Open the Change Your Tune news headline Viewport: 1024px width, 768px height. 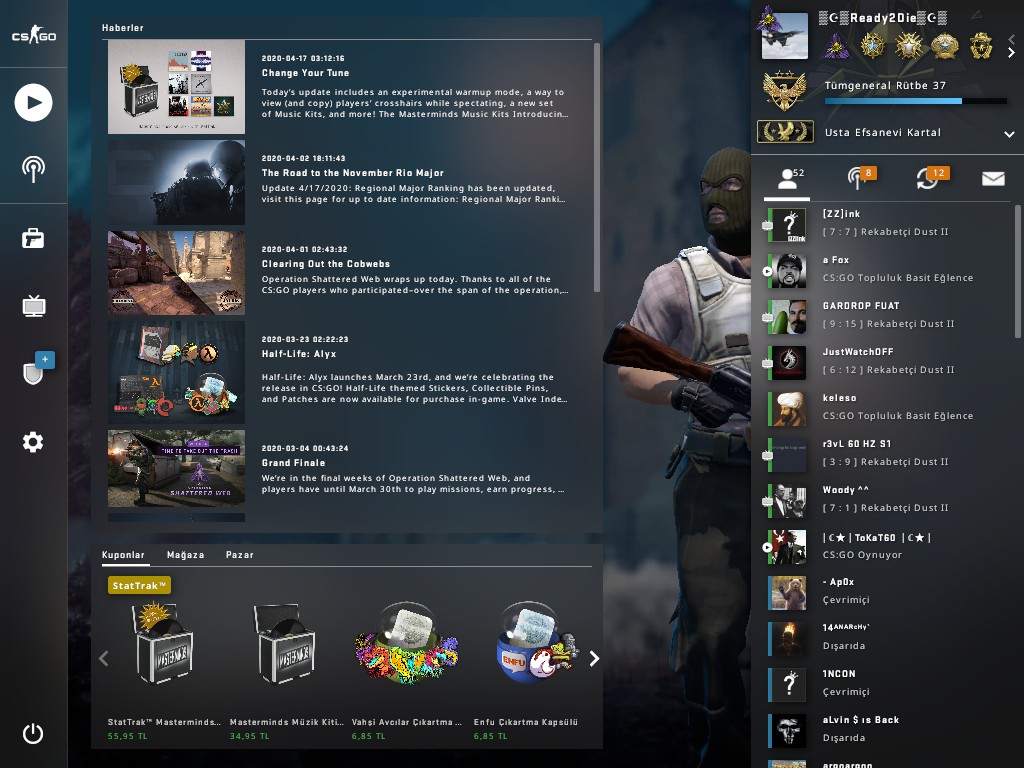tap(305, 72)
